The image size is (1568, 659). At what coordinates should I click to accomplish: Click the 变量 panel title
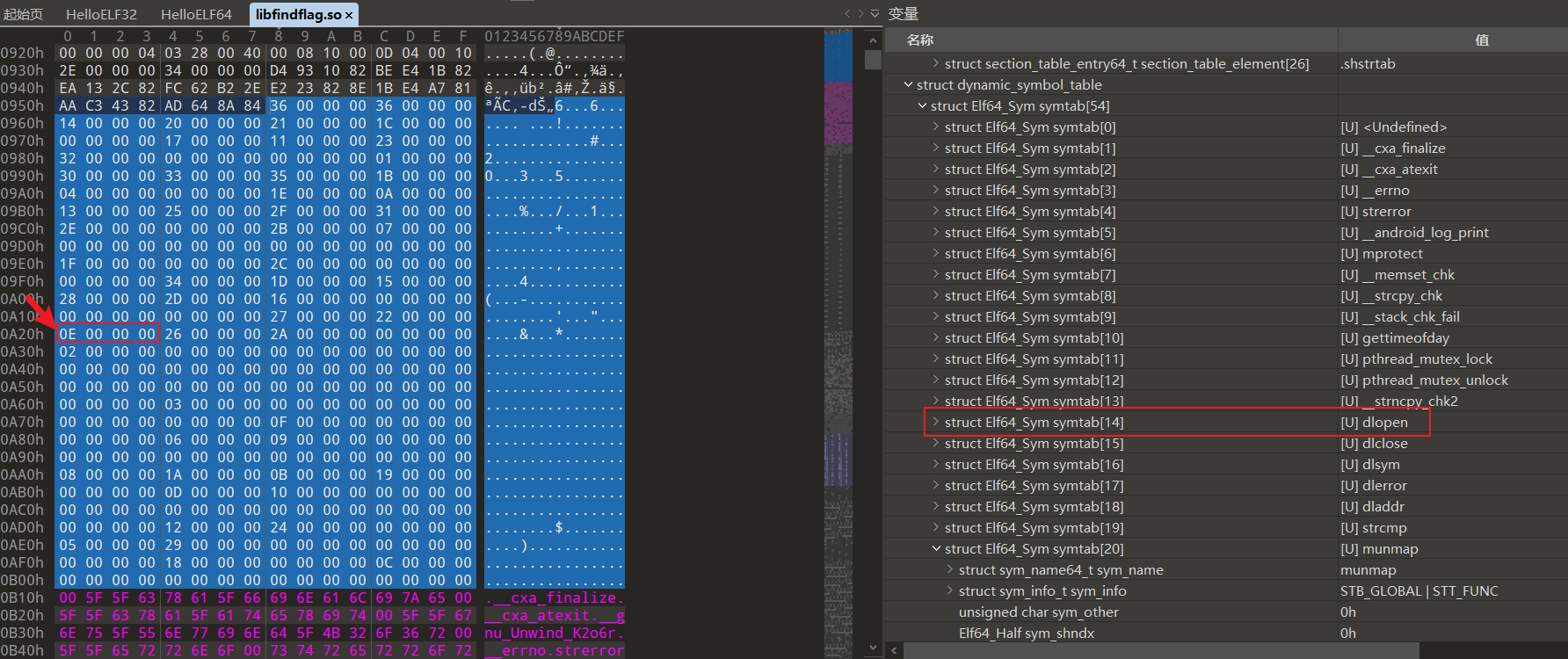(x=904, y=13)
